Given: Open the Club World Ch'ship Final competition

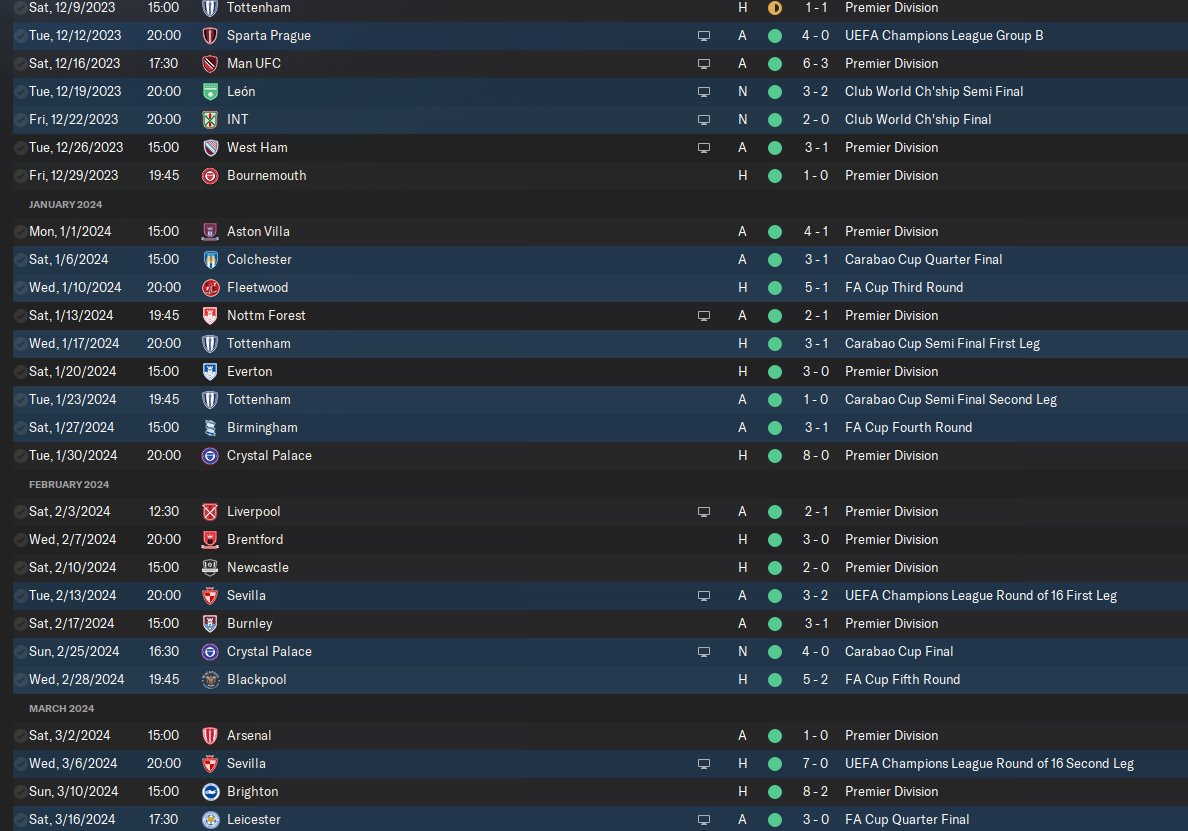Looking at the screenshot, I should (x=918, y=120).
